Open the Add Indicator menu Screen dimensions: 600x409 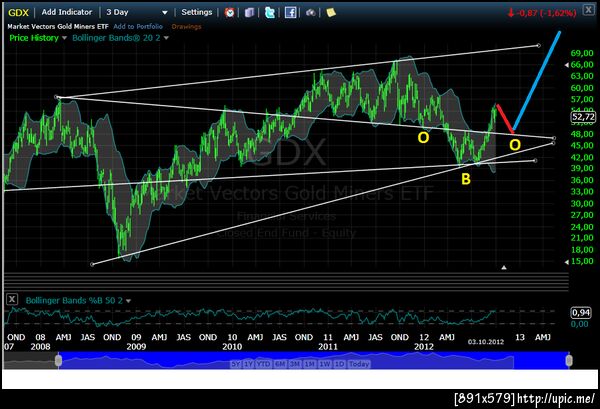tap(67, 12)
